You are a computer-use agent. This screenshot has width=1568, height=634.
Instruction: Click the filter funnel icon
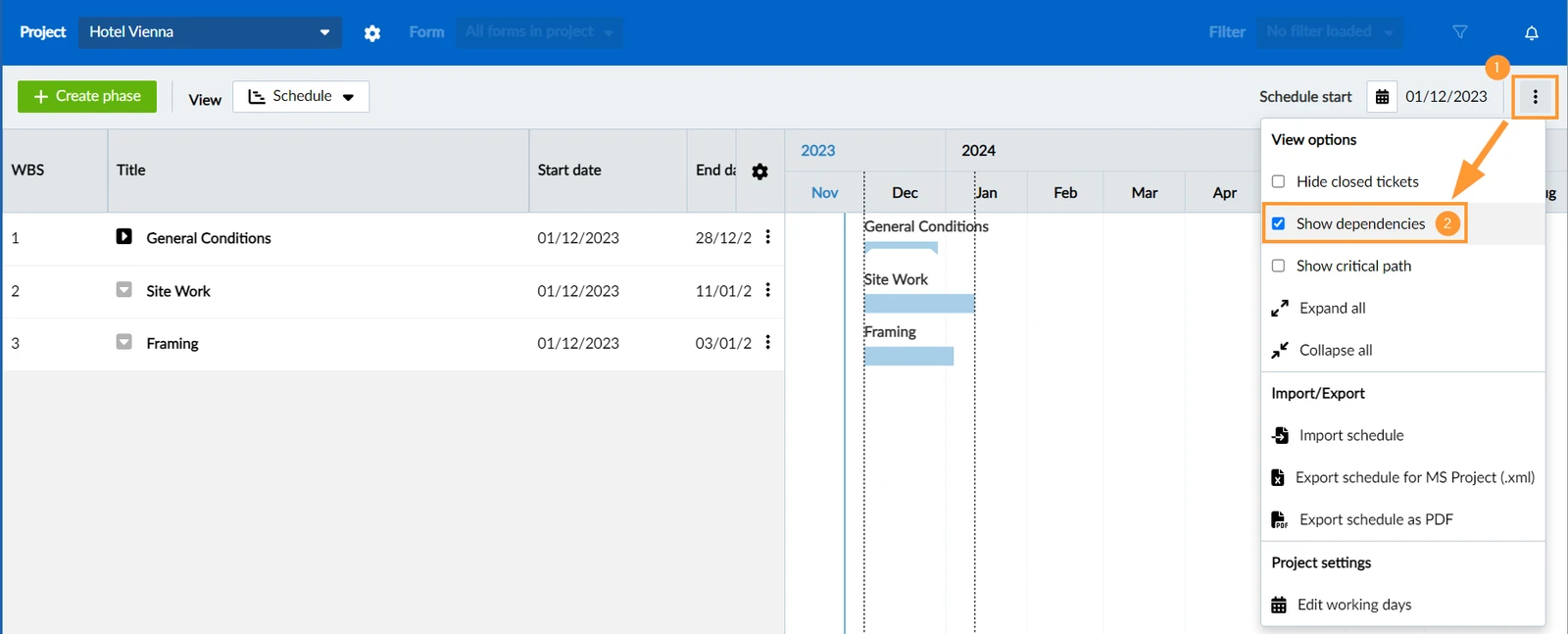pyautogui.click(x=1460, y=32)
